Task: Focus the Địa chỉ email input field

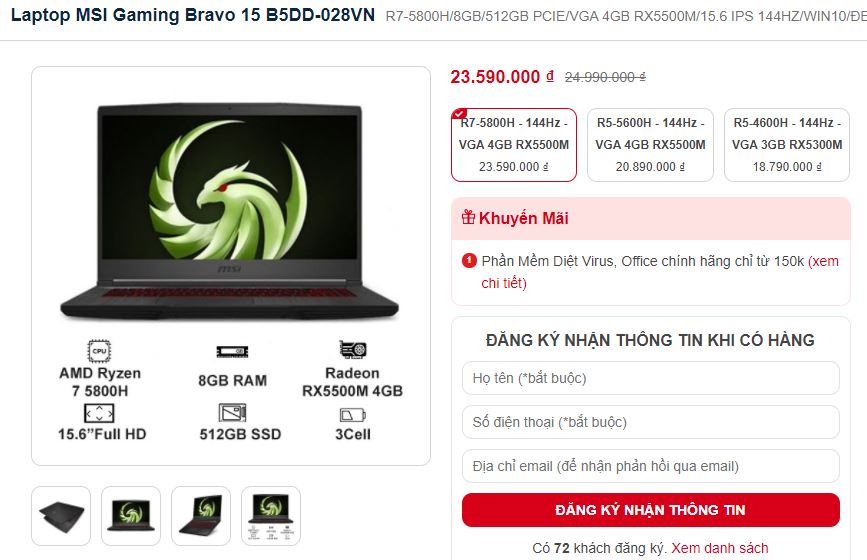Action: (651, 466)
